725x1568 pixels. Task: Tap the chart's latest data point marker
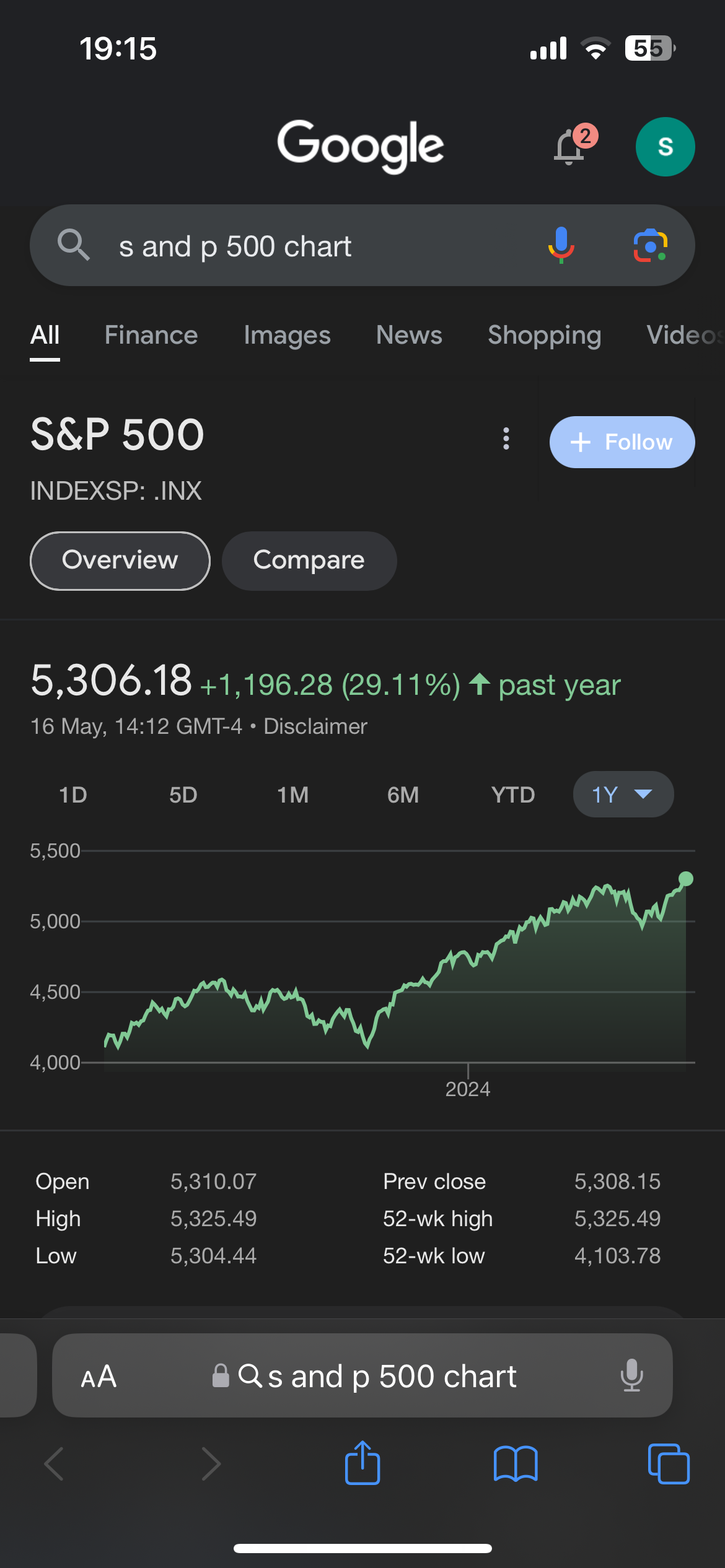click(x=685, y=879)
